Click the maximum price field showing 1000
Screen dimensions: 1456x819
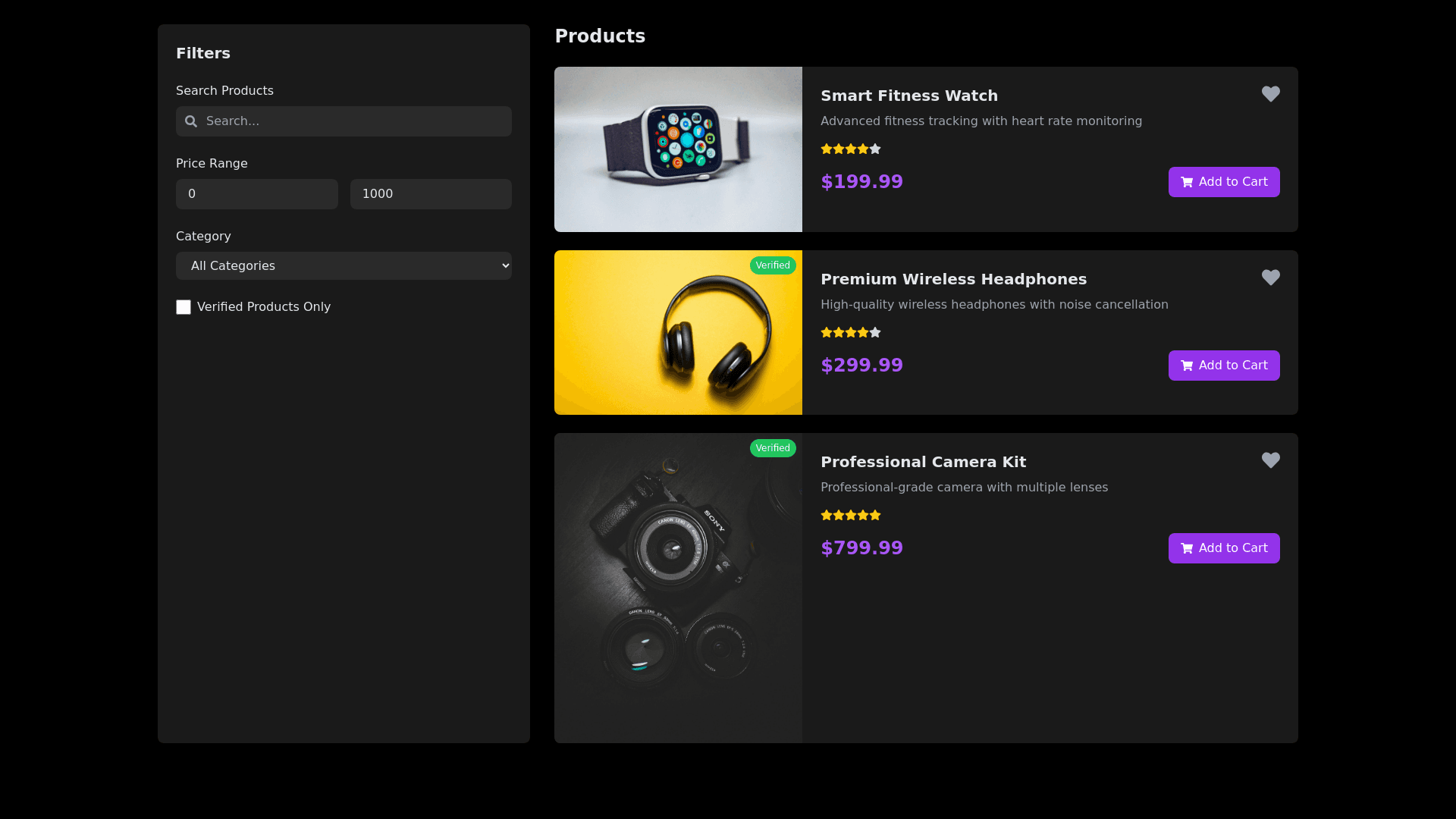430,194
